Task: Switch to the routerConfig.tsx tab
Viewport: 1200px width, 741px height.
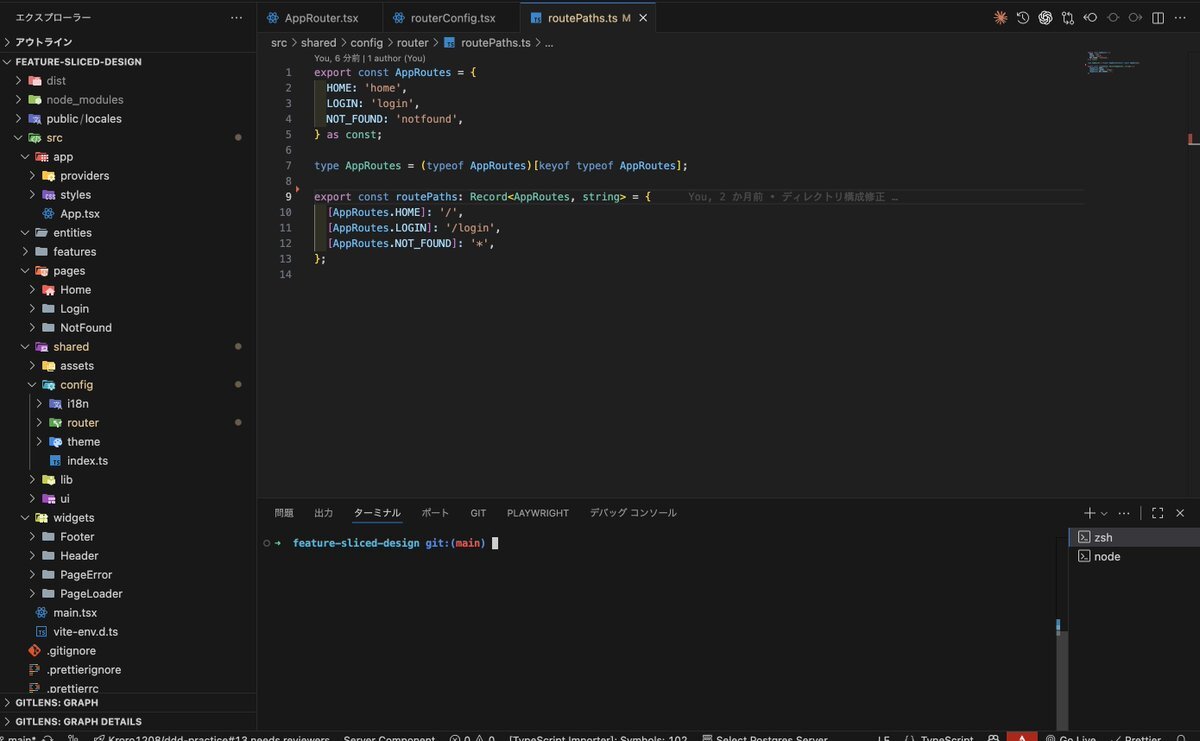Action: 452,18
